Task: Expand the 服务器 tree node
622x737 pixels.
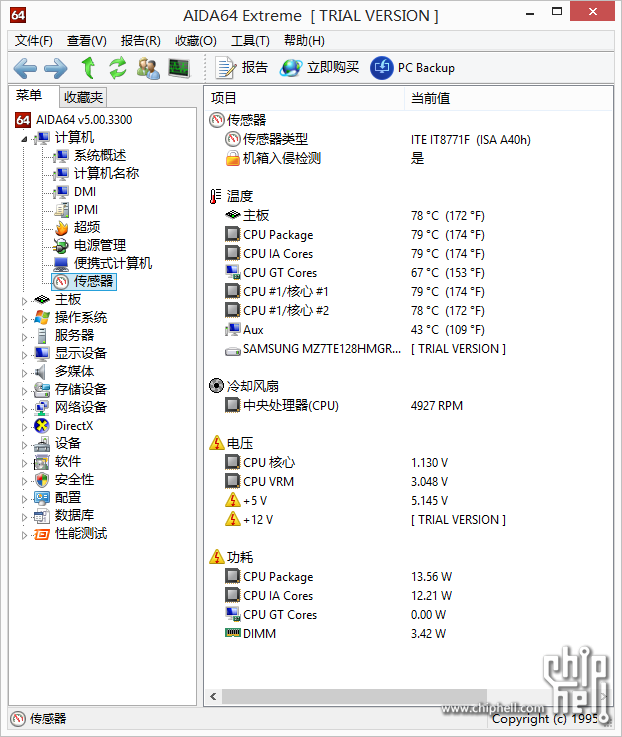Action: coord(24,337)
